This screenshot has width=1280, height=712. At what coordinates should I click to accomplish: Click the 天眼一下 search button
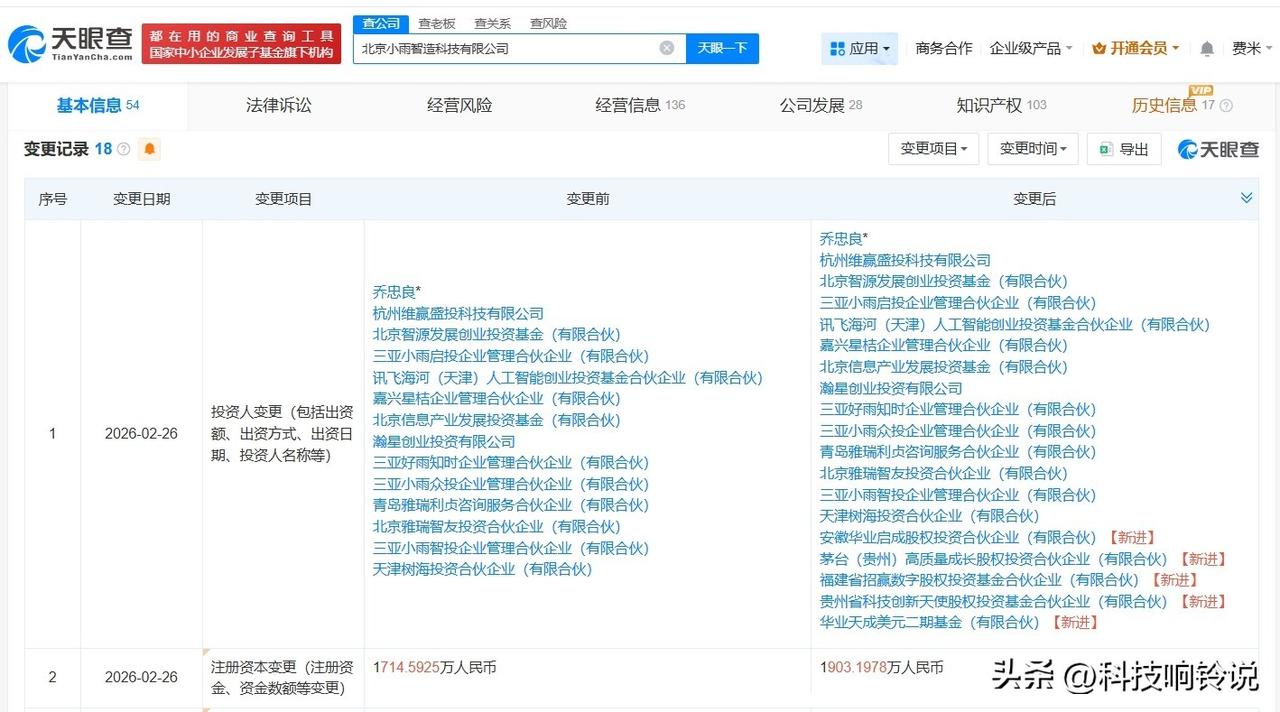tap(723, 47)
